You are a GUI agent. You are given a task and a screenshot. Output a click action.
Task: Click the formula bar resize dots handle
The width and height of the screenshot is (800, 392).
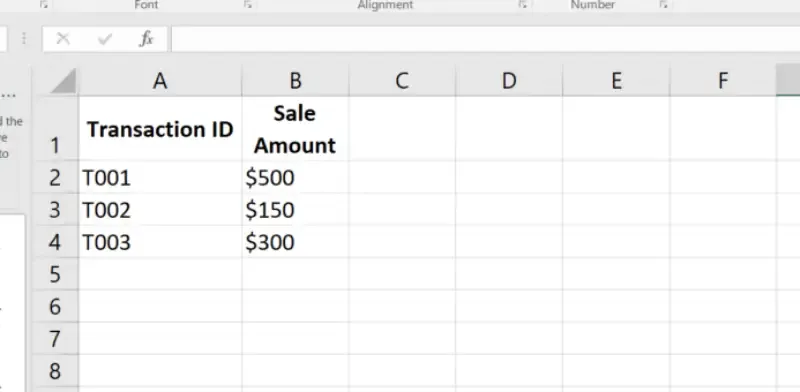pyautogui.click(x=23, y=39)
